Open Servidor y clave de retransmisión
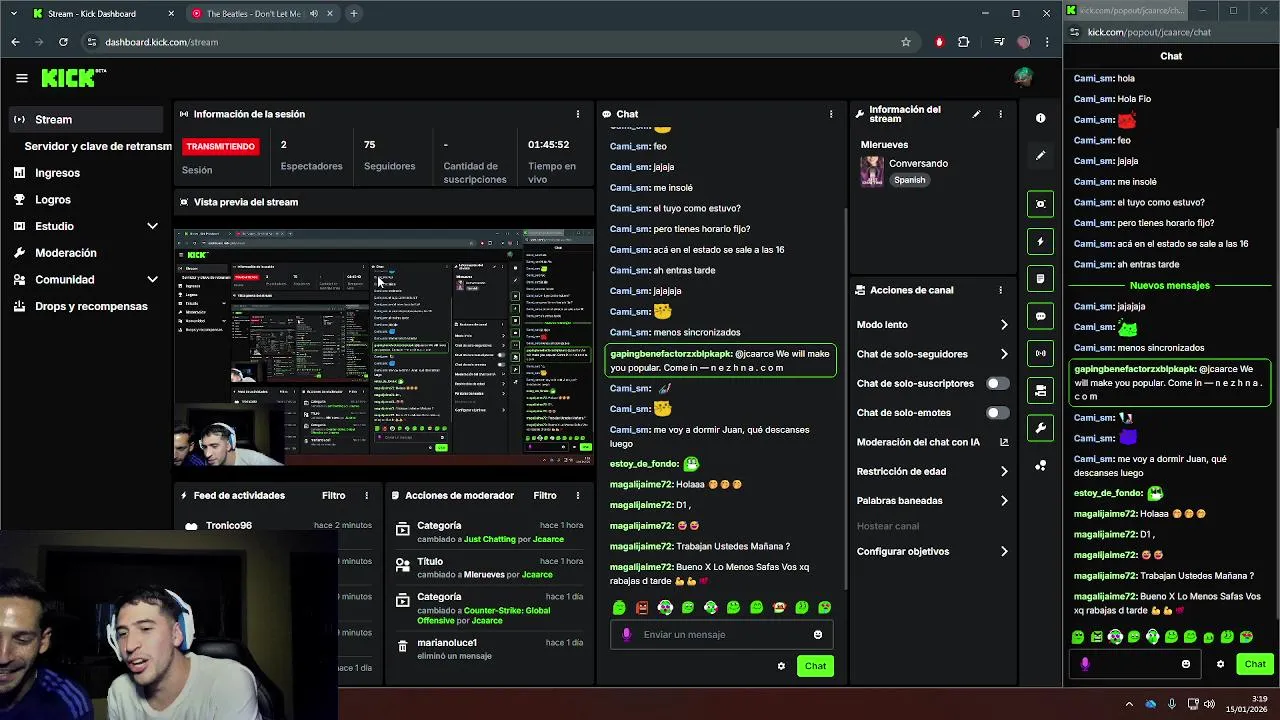 point(97,146)
